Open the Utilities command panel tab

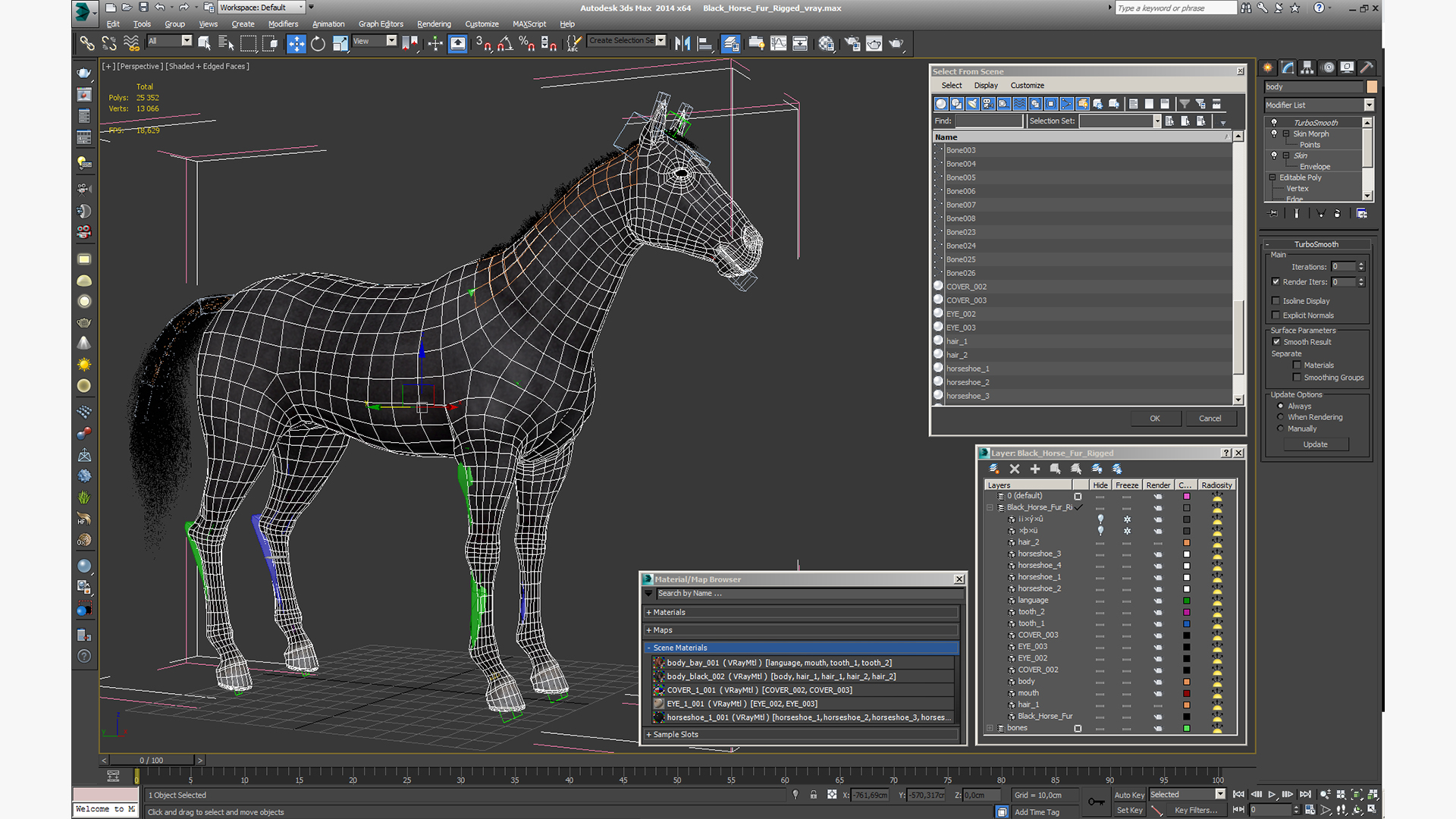(x=1367, y=67)
